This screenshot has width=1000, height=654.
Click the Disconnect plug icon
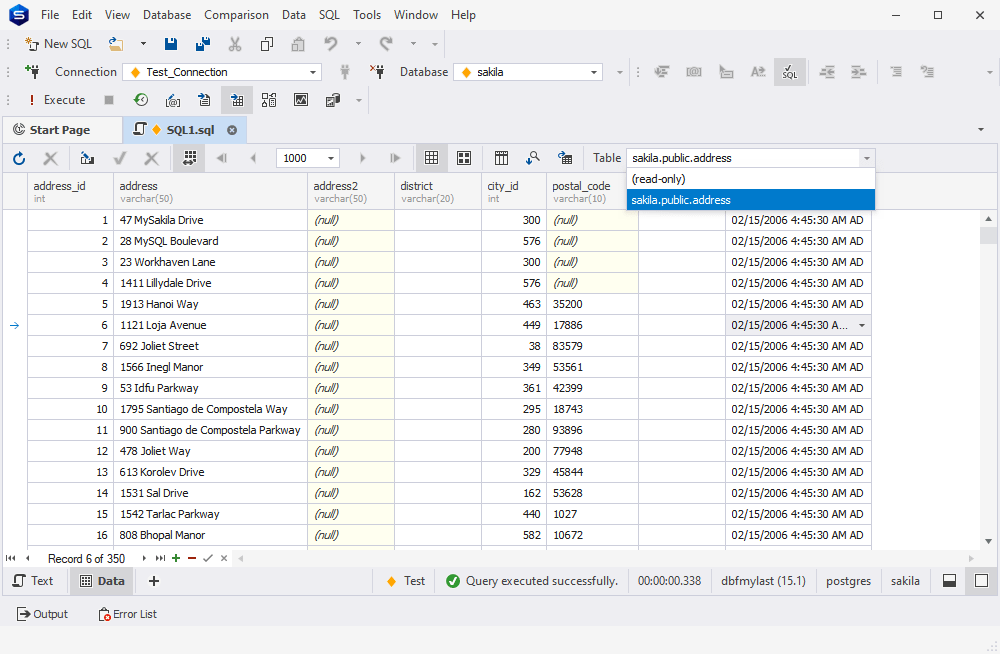point(378,72)
